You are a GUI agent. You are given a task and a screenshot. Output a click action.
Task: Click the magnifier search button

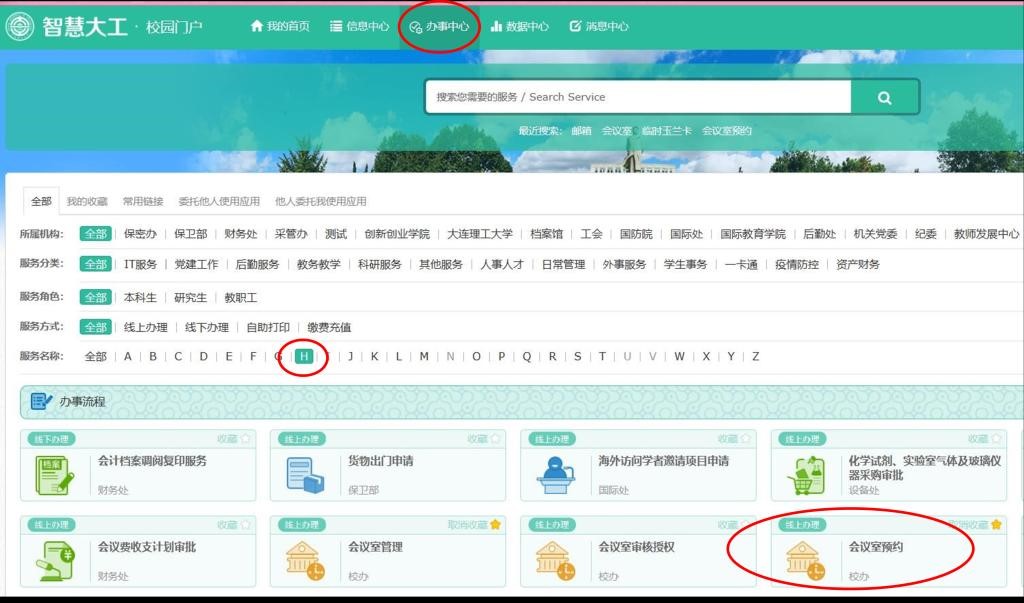pos(884,97)
